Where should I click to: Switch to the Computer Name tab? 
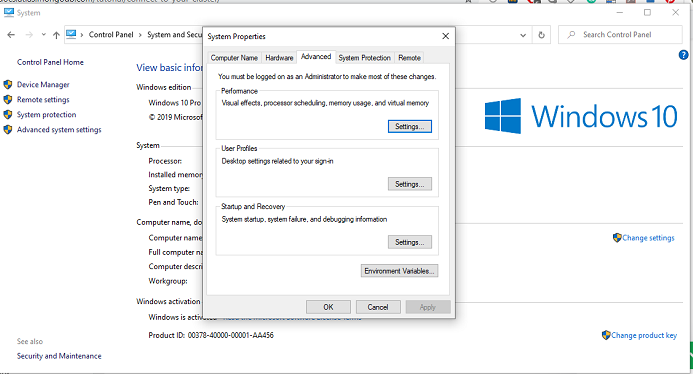234,58
